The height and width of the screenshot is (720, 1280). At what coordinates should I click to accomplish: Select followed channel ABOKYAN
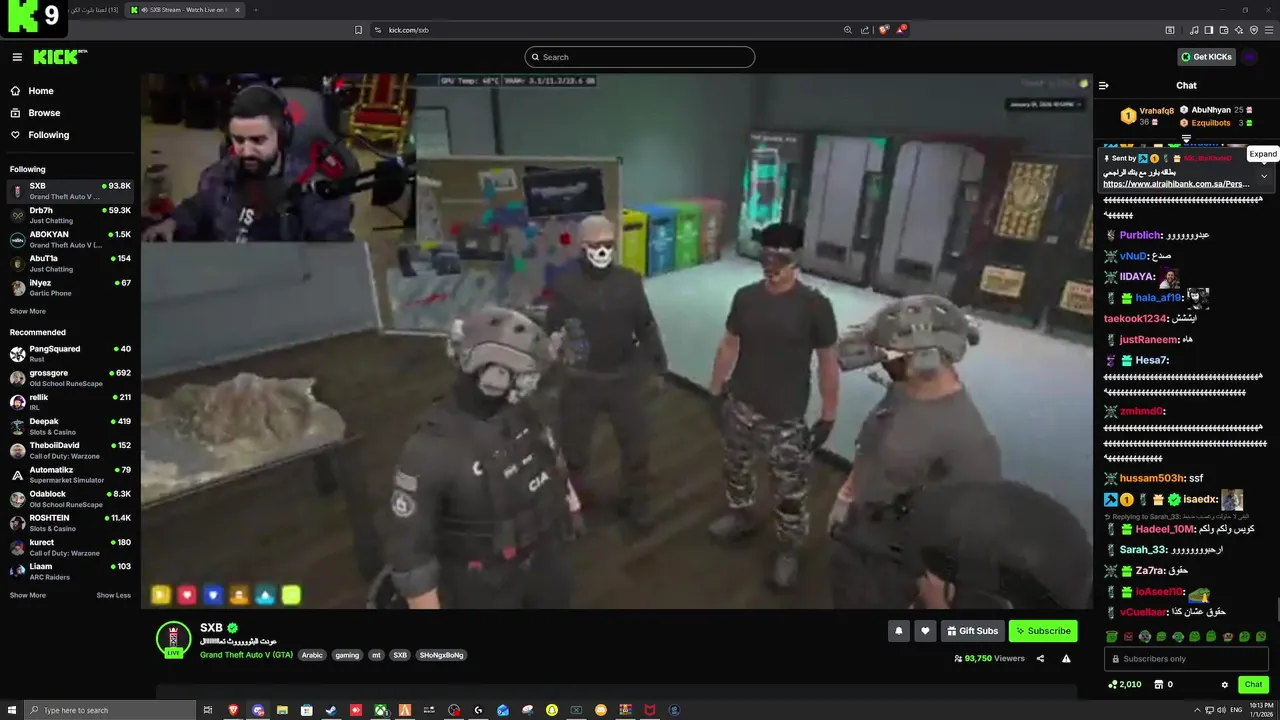[70, 239]
